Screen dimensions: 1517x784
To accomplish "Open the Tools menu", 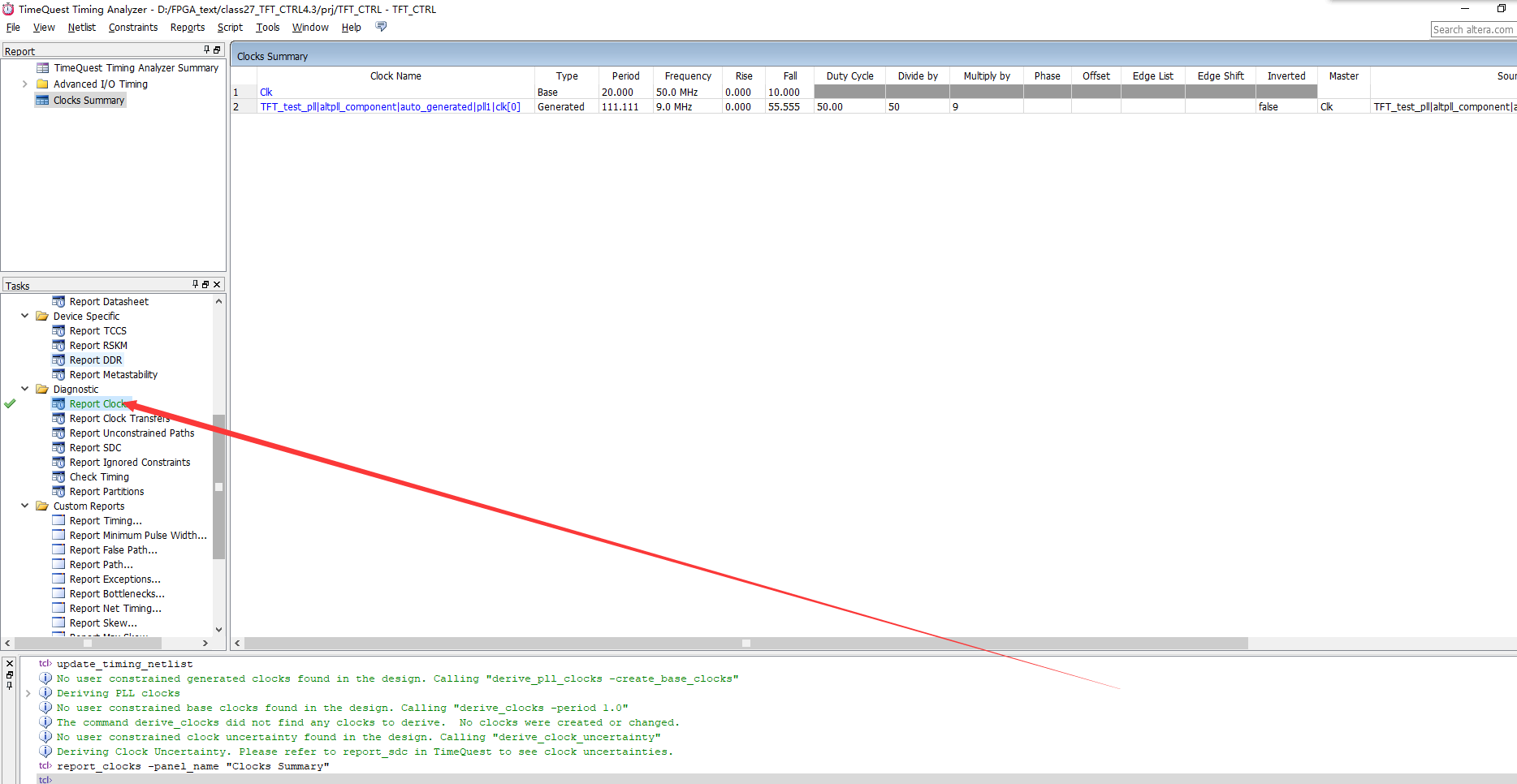I will tap(268, 28).
